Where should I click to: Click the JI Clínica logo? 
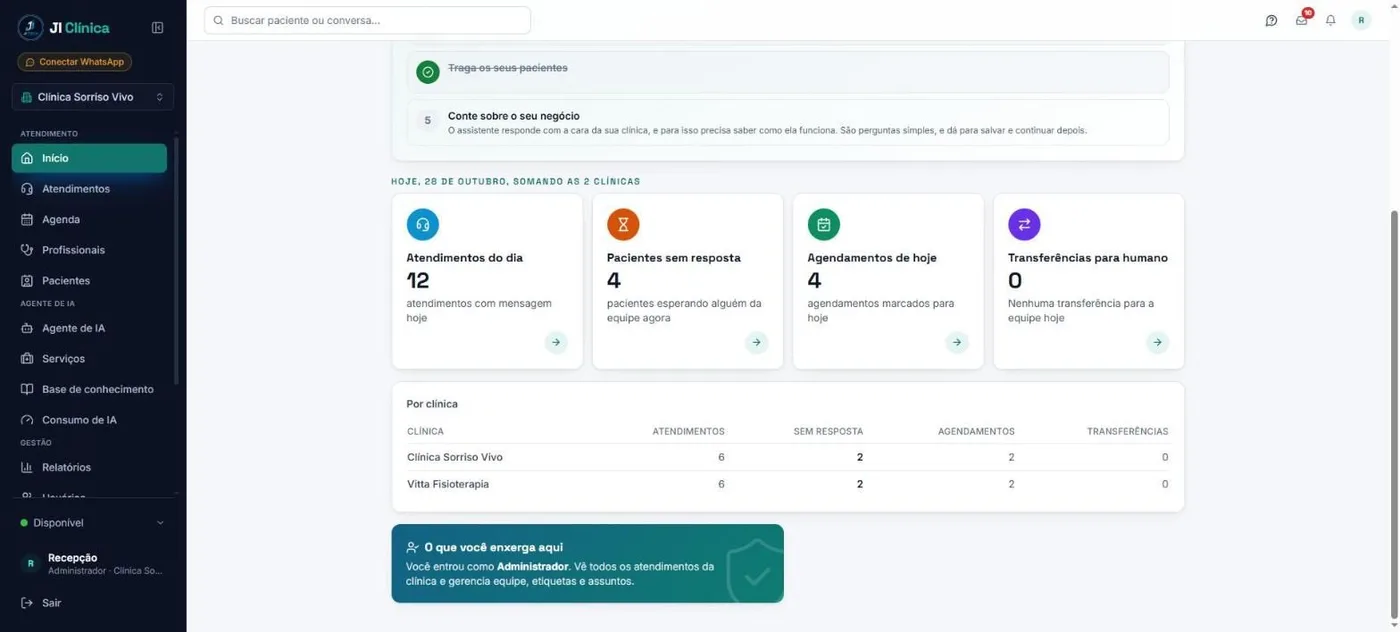[x=64, y=28]
